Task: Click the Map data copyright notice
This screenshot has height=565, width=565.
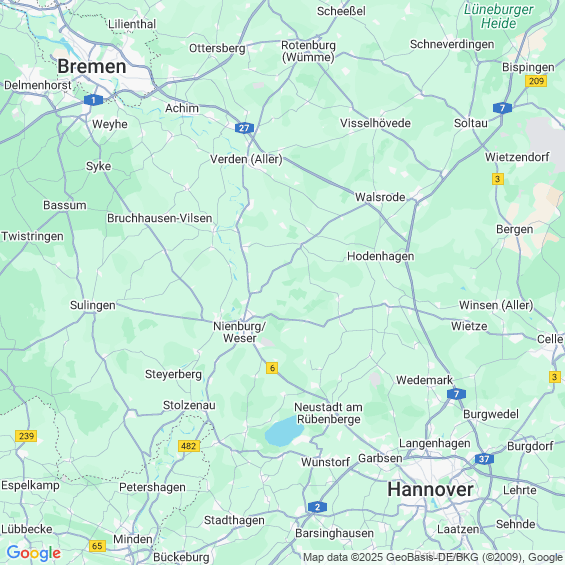Action: (x=433, y=557)
